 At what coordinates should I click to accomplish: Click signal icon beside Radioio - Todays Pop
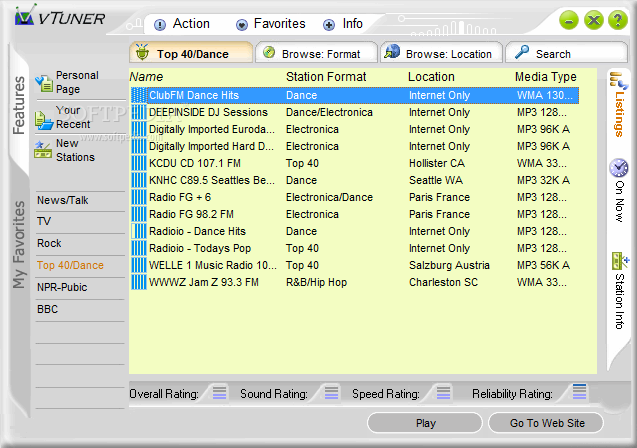tap(139, 248)
